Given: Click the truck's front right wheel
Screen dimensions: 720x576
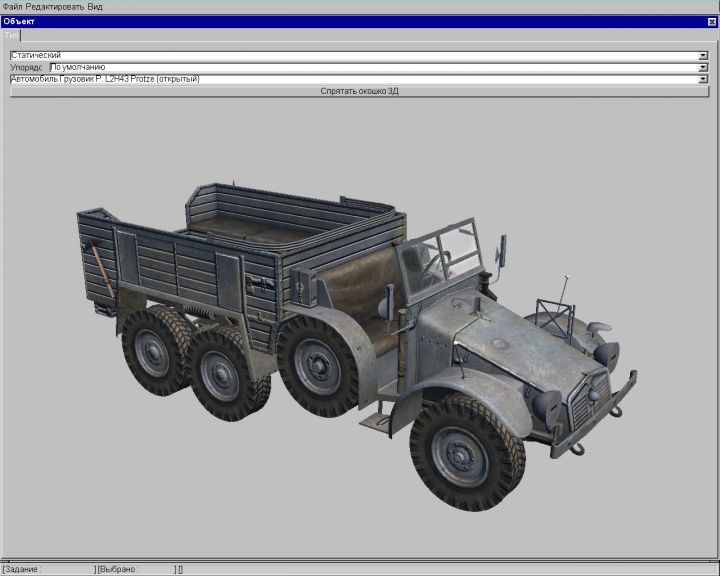Looking at the screenshot, I should click(466, 452).
